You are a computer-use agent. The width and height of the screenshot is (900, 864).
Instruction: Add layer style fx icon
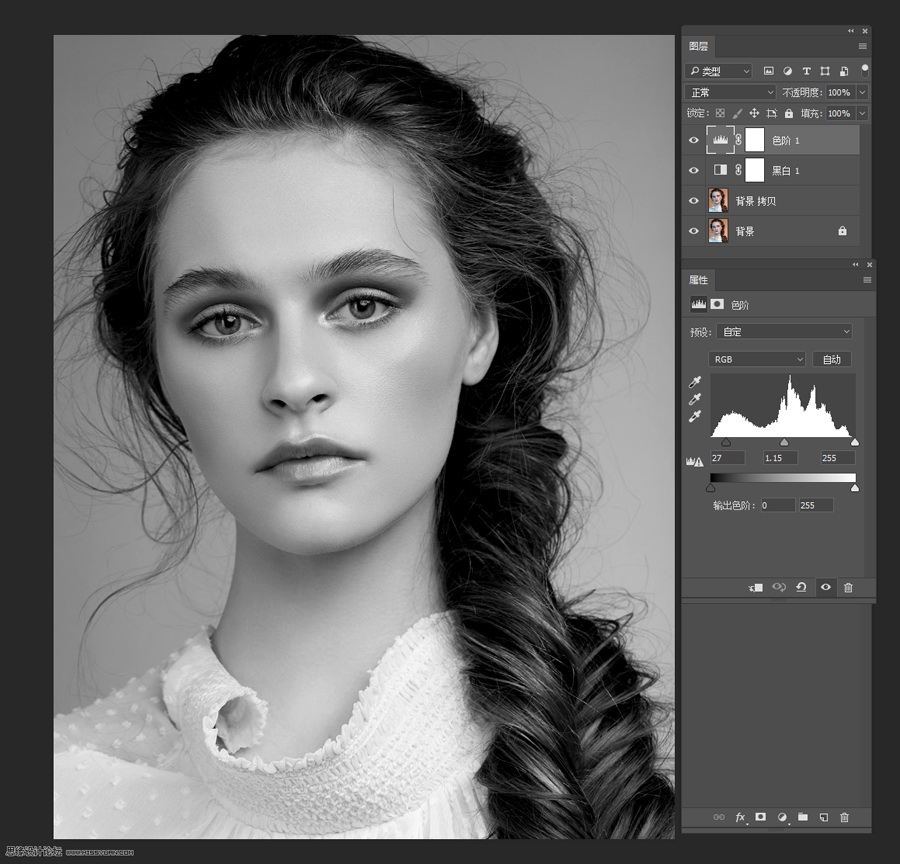740,817
